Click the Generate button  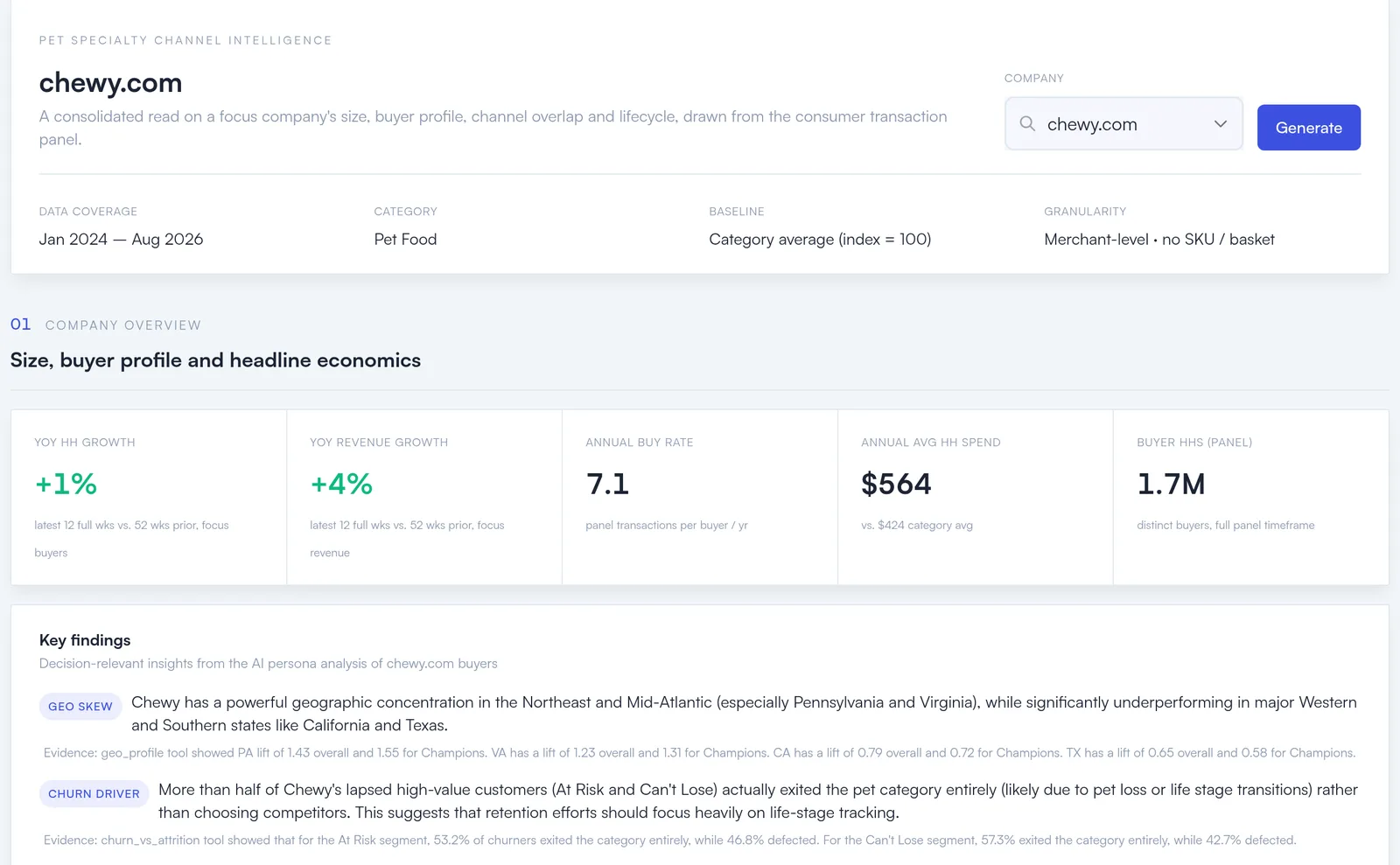(x=1308, y=128)
